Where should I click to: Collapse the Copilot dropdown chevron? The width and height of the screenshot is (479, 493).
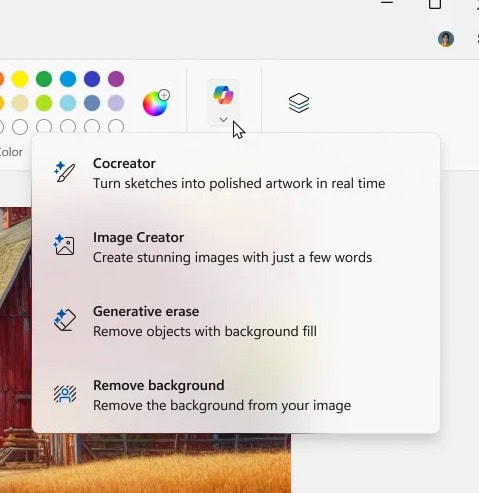[223, 119]
